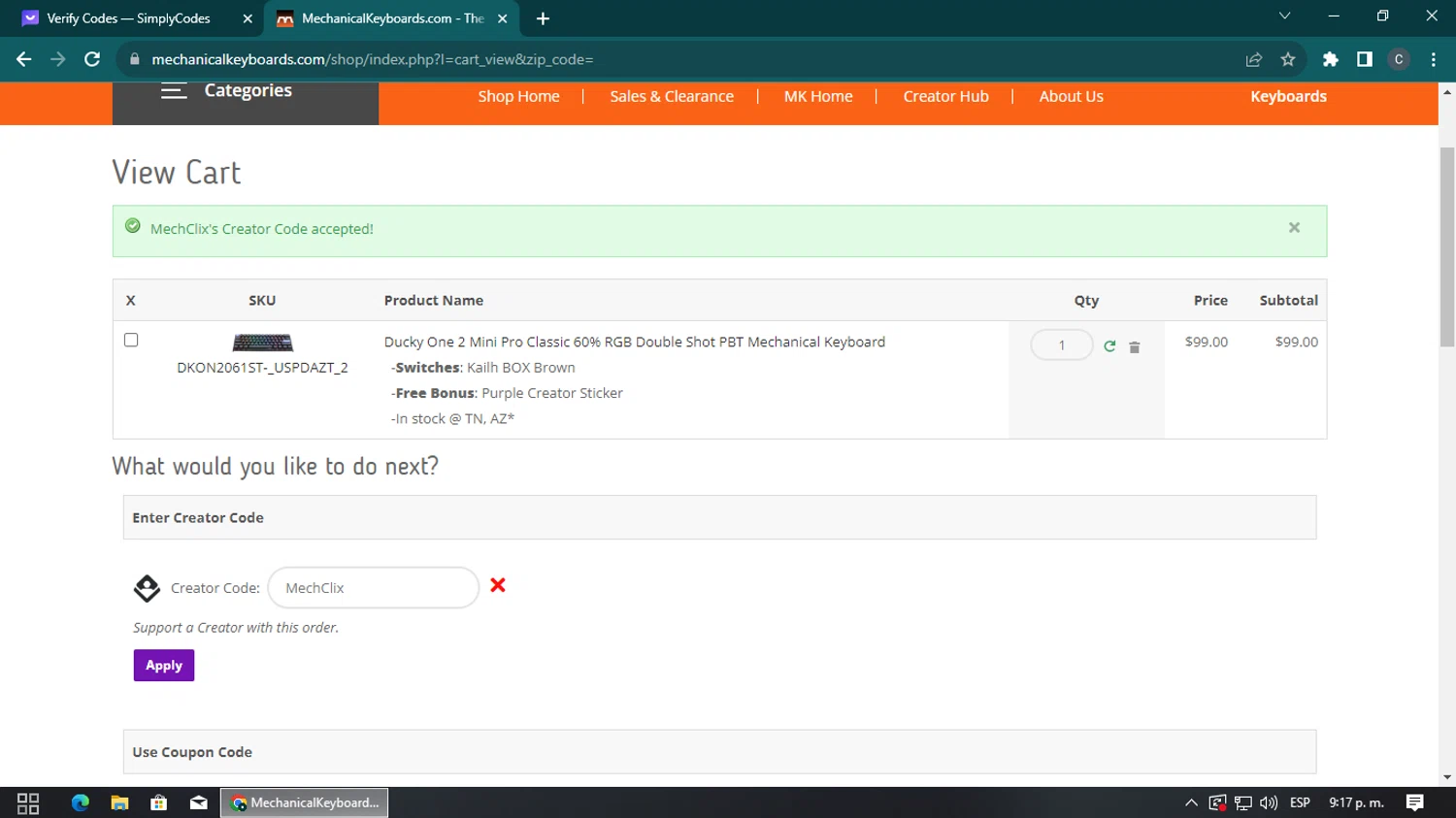Open the volume control in system tray
Screen dimensions: 1456x818
pos(1269,802)
